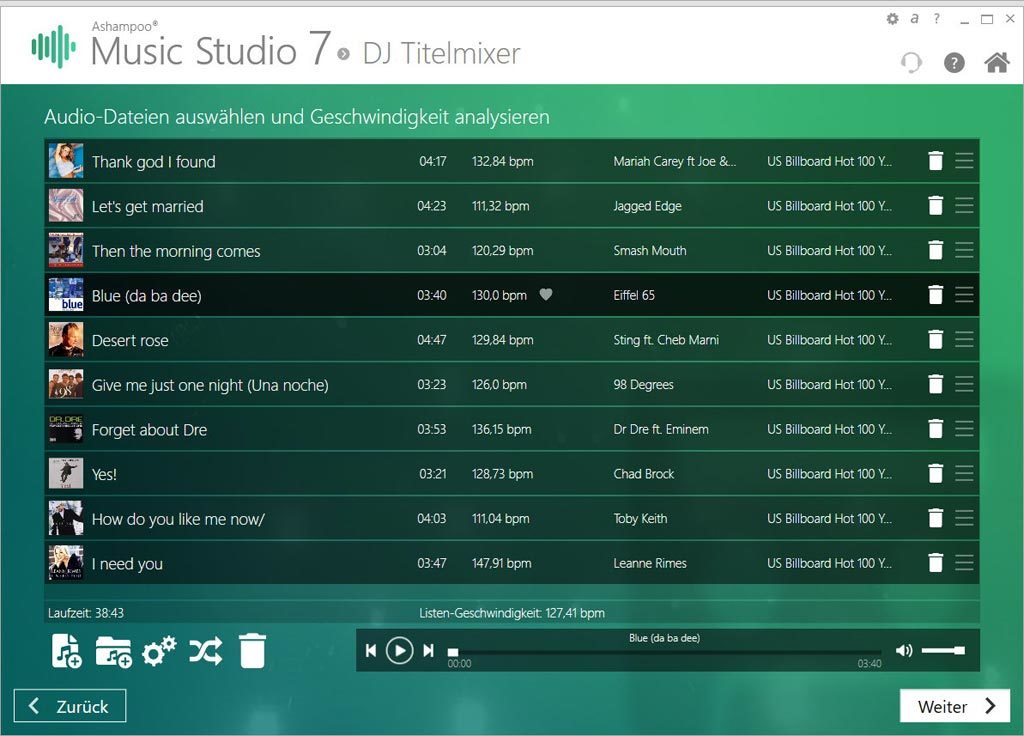Select the track title 'Yes!'

(104, 475)
